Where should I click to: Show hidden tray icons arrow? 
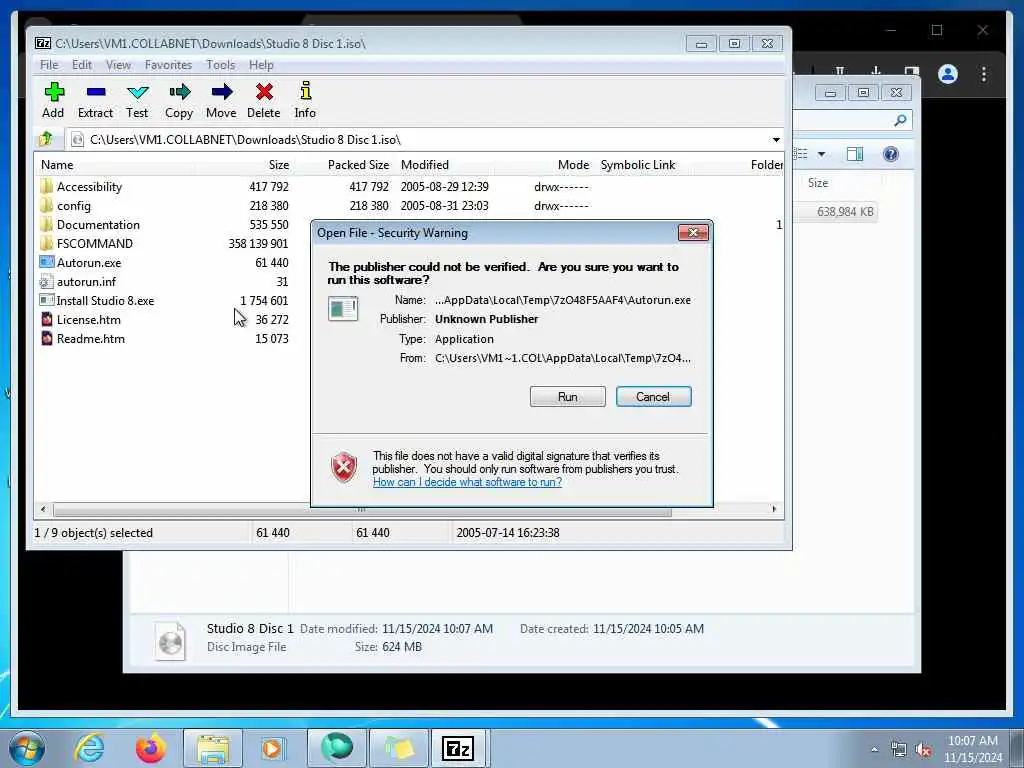[874, 749]
